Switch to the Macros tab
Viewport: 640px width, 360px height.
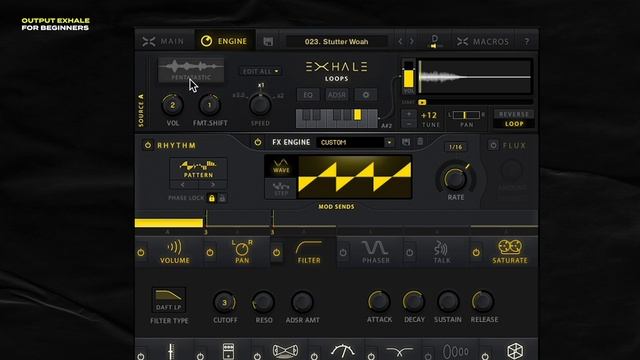pos(483,42)
